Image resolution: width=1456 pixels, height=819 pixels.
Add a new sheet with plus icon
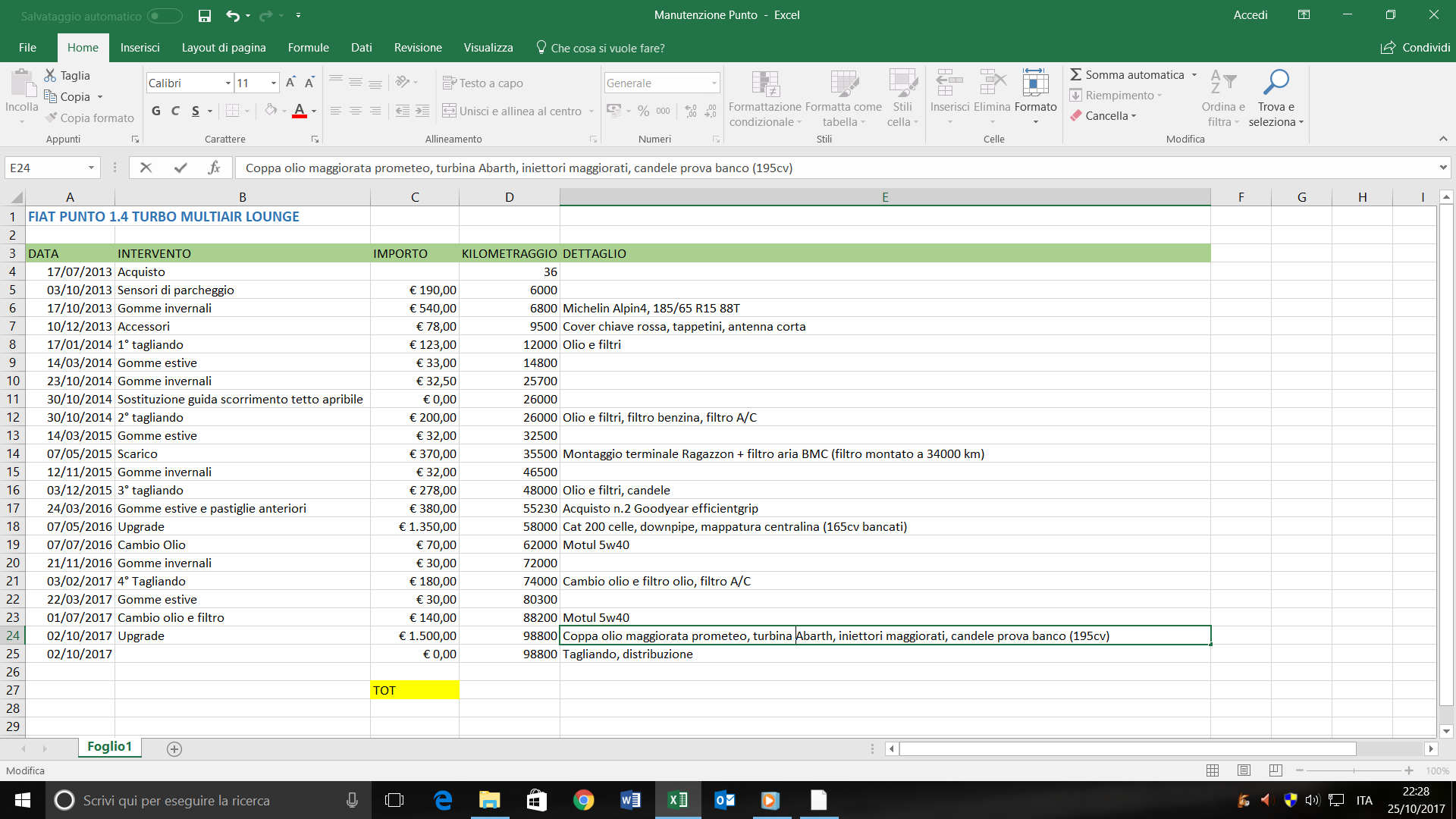pyautogui.click(x=174, y=749)
